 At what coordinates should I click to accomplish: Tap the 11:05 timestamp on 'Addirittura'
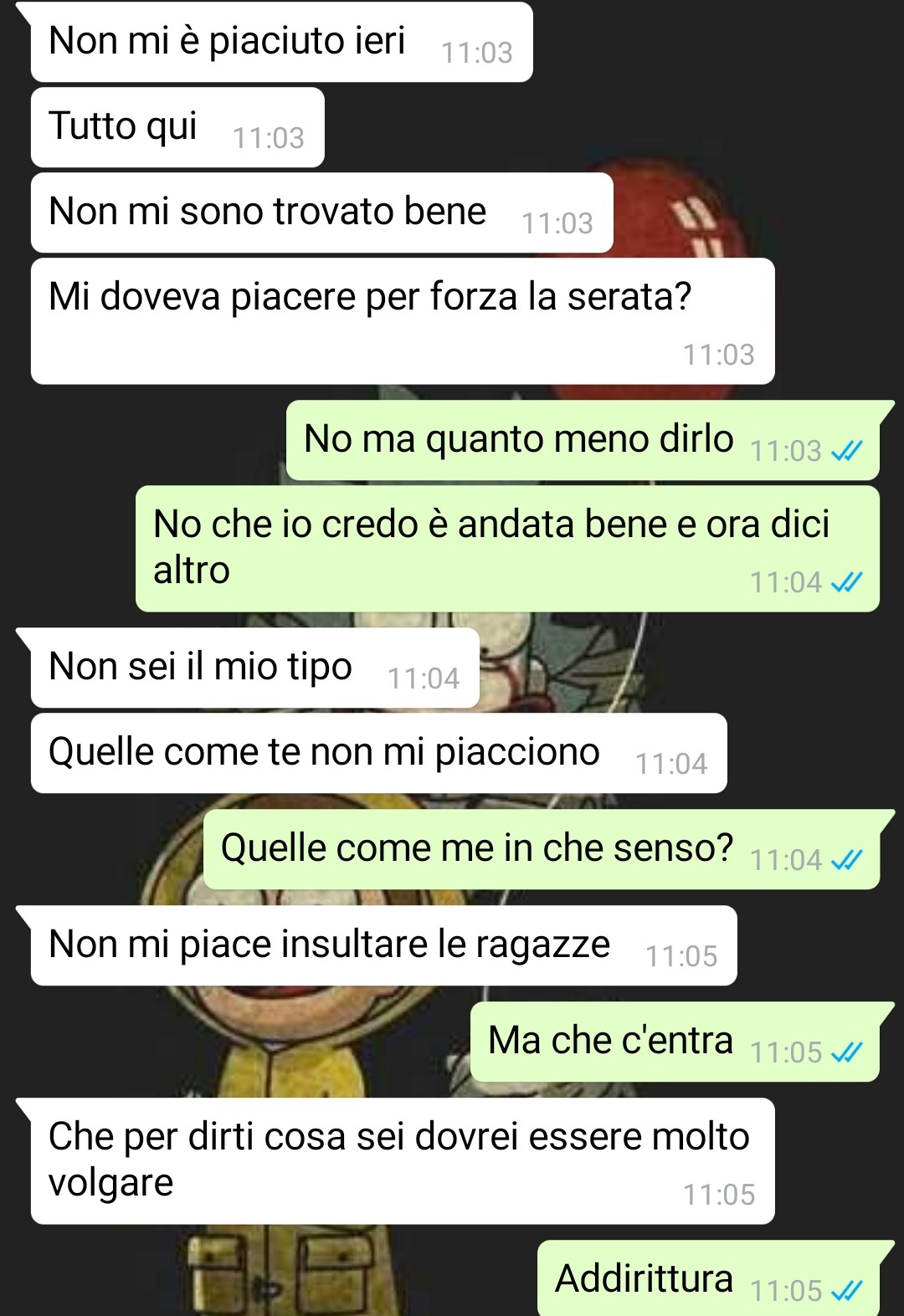click(786, 1291)
